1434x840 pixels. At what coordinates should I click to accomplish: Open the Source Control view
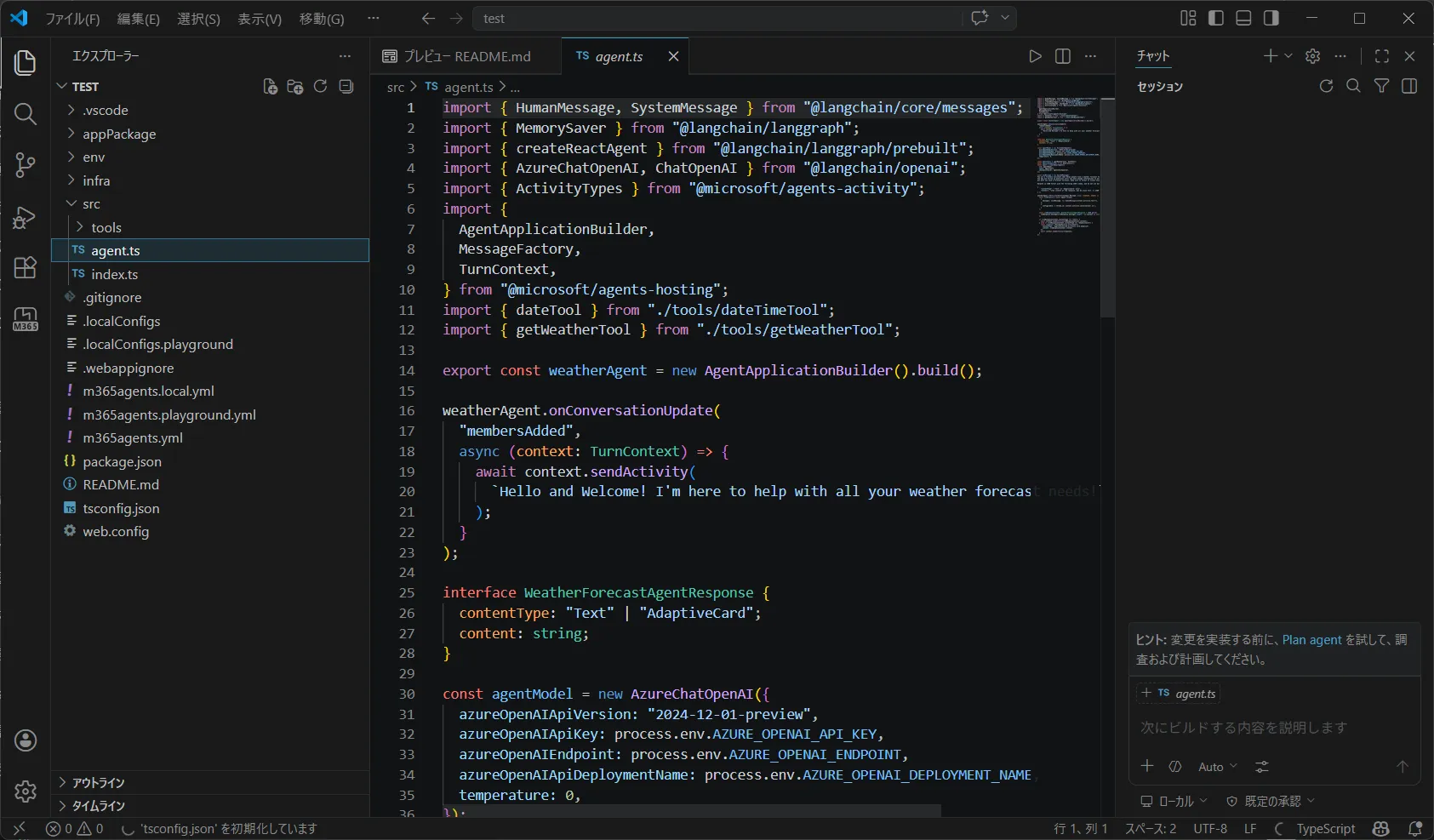[26, 165]
